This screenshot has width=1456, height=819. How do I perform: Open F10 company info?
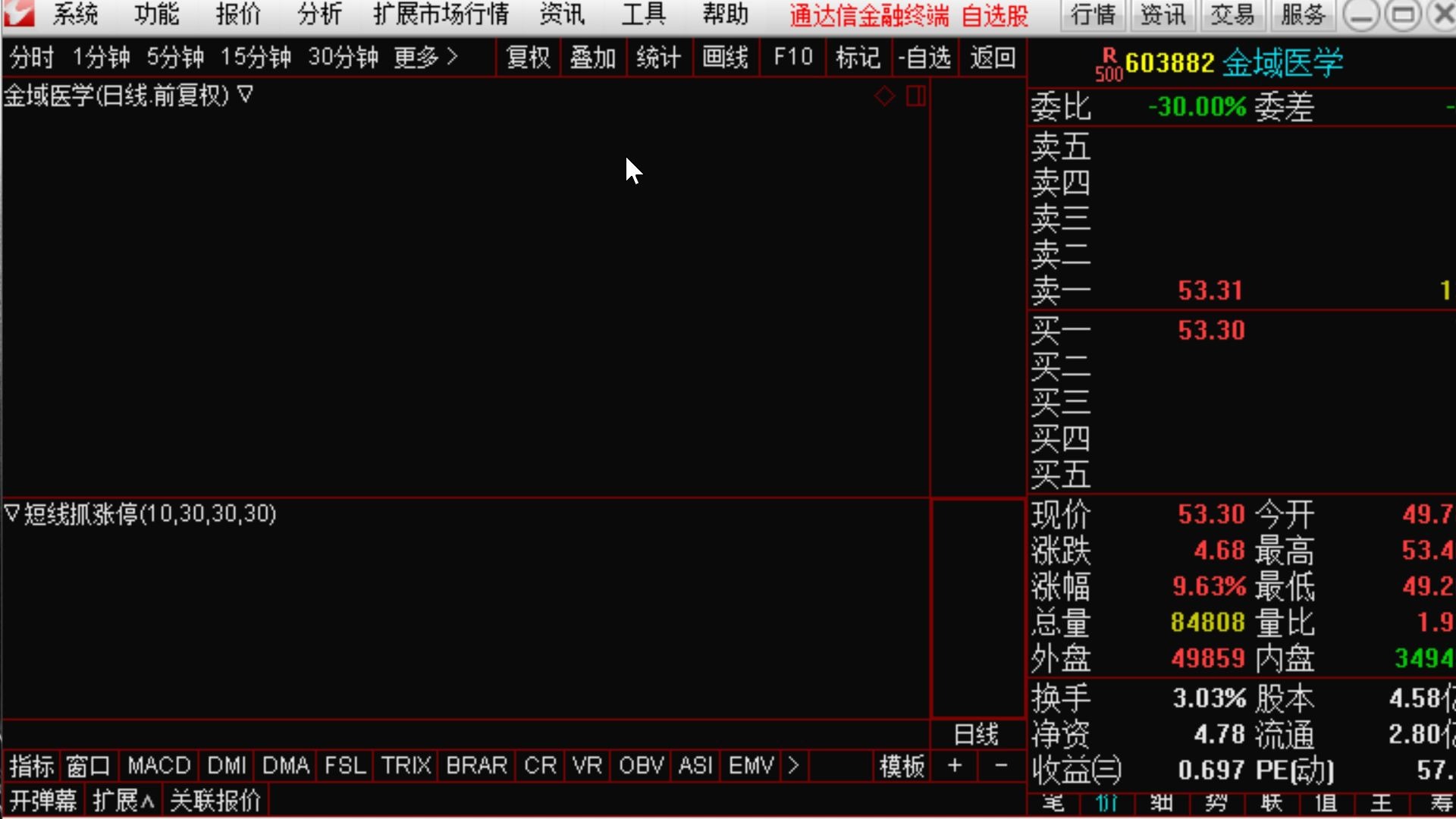(x=793, y=58)
